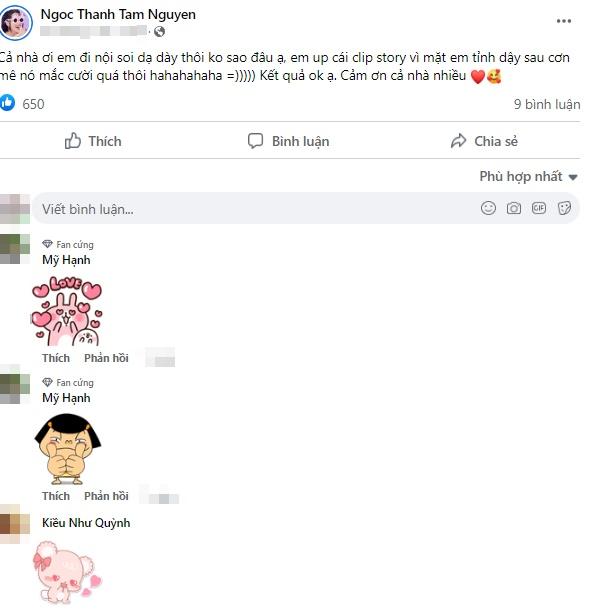Reply to second Mỹ Hạnh comment via Phản hồi

coord(106,496)
